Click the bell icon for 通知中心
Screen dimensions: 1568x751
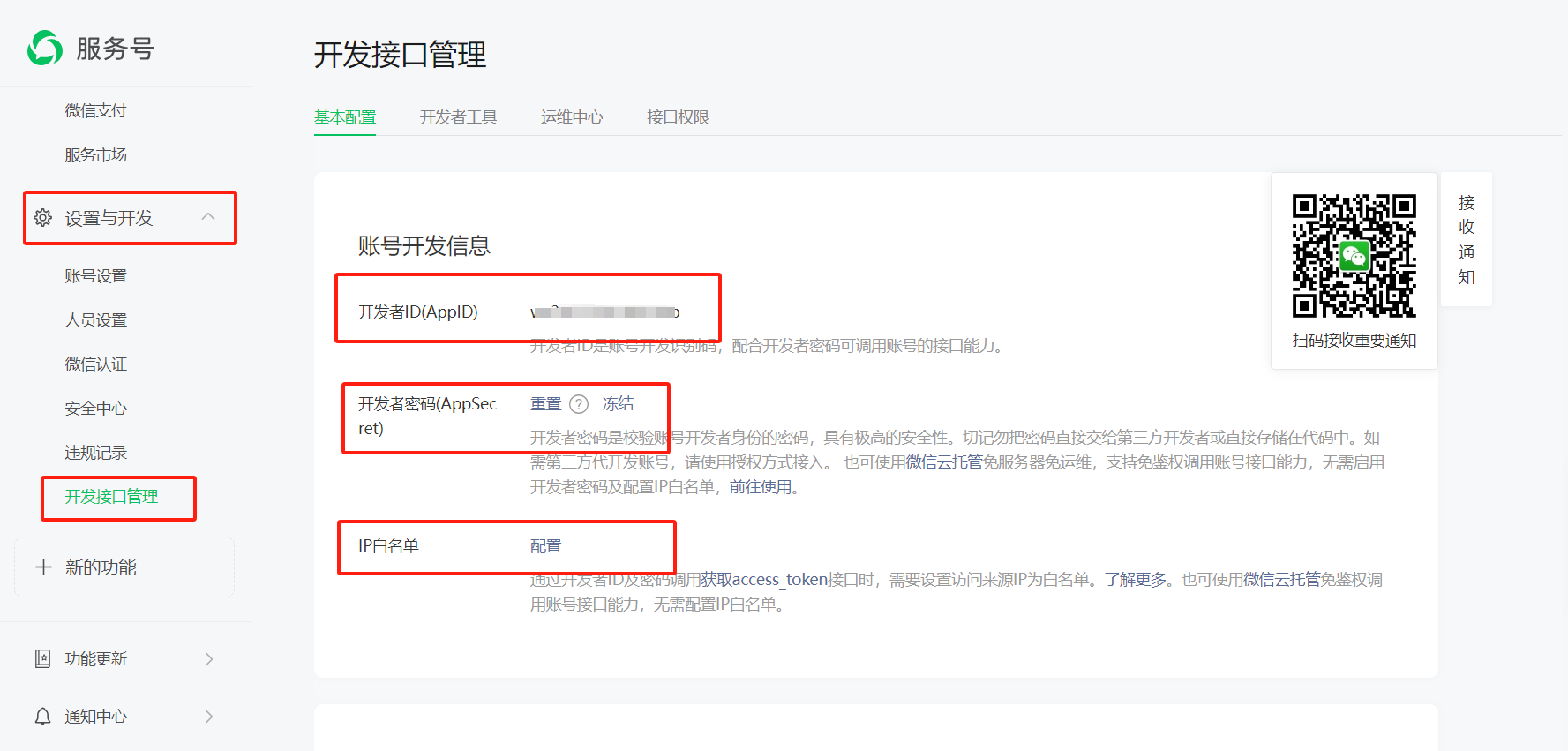click(x=42, y=716)
